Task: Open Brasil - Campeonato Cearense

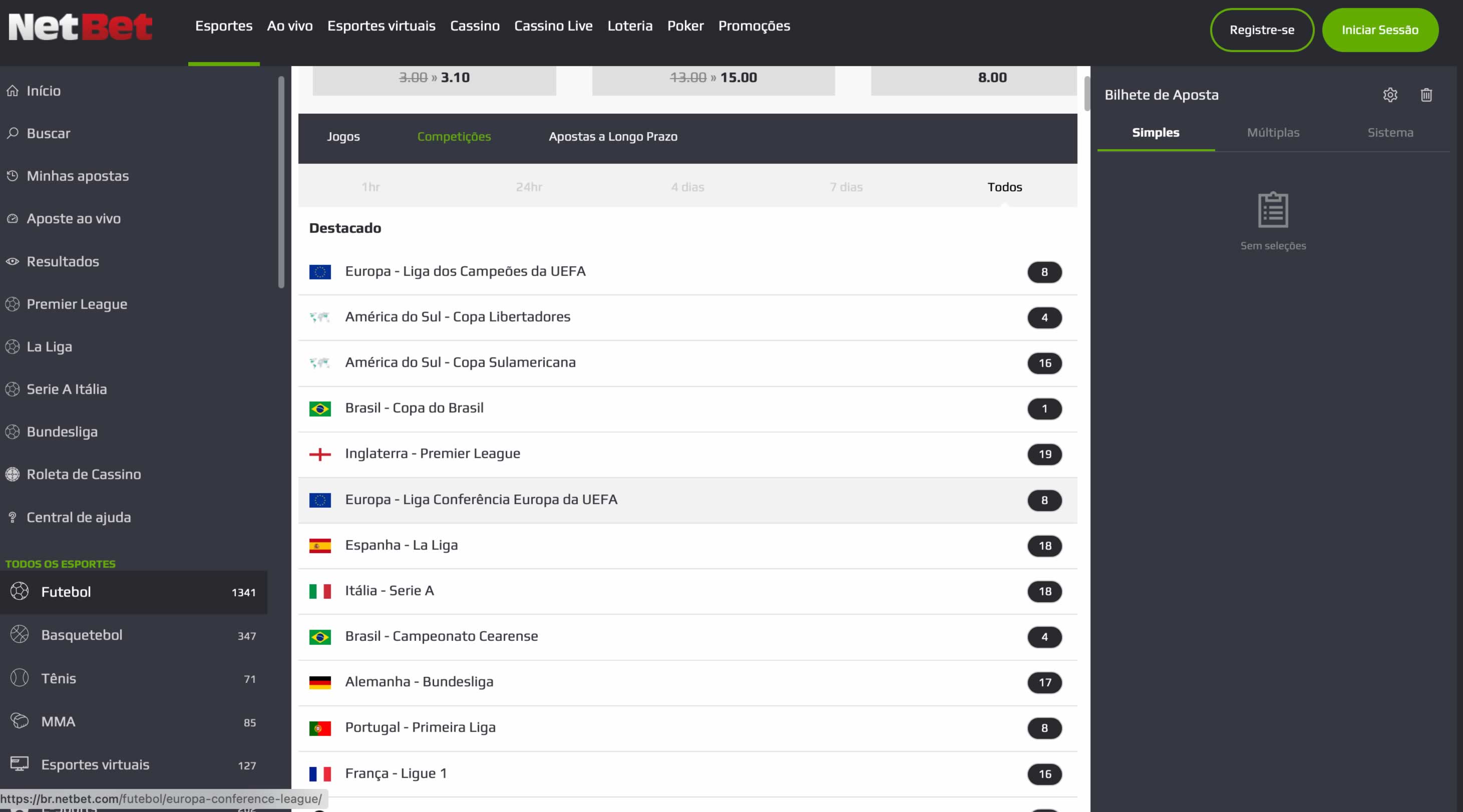Action: pos(687,637)
